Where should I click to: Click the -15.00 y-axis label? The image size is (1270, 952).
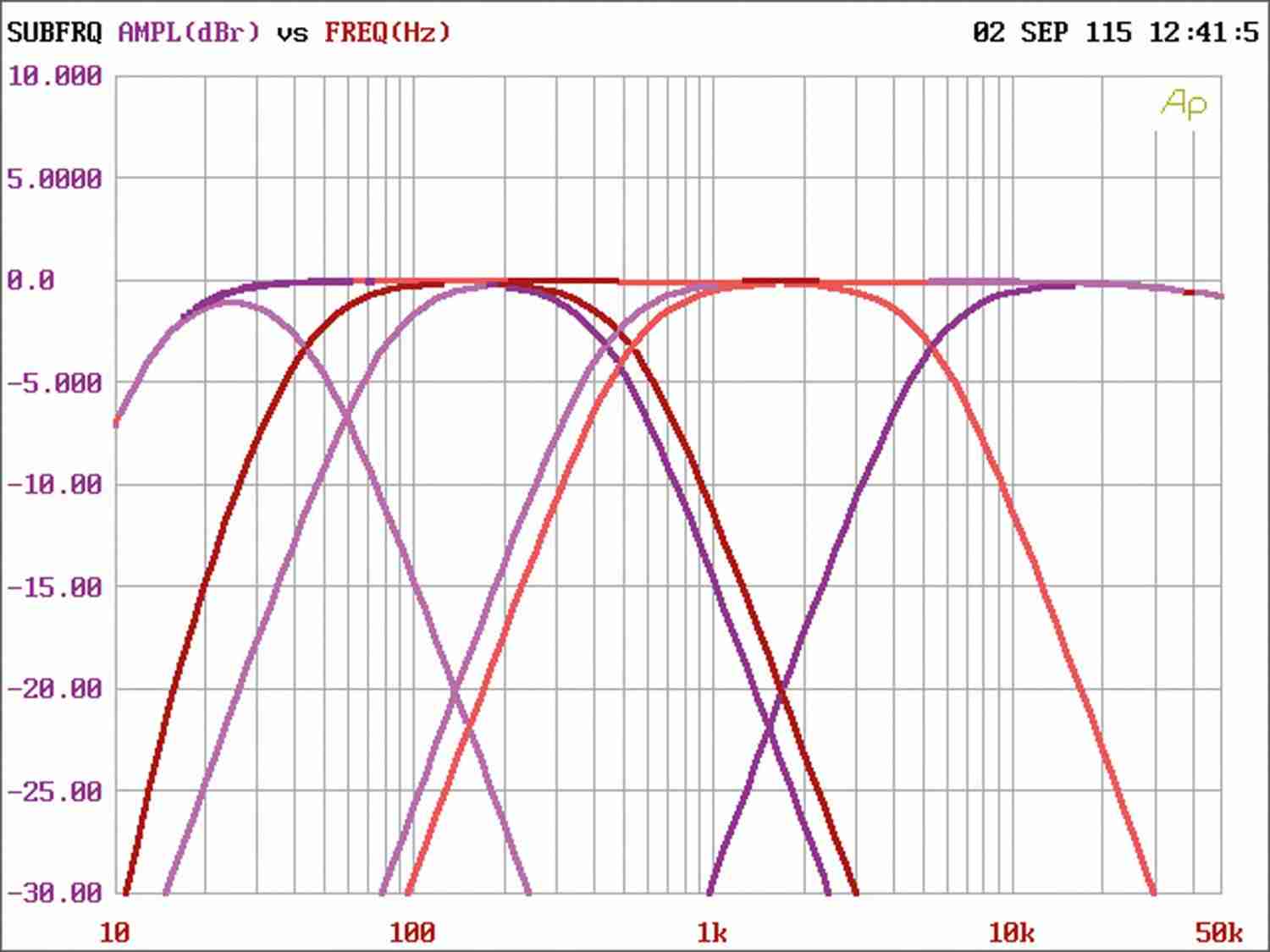click(x=54, y=587)
